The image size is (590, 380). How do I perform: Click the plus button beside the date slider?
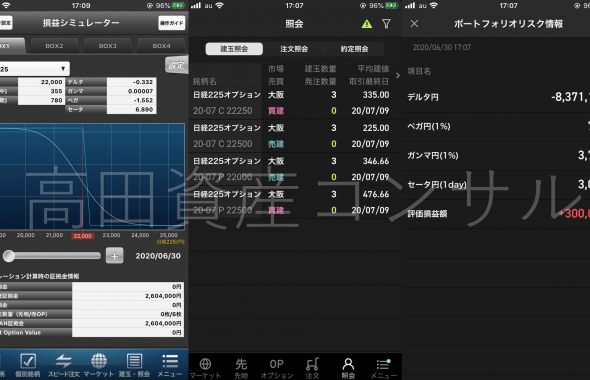pos(114,256)
